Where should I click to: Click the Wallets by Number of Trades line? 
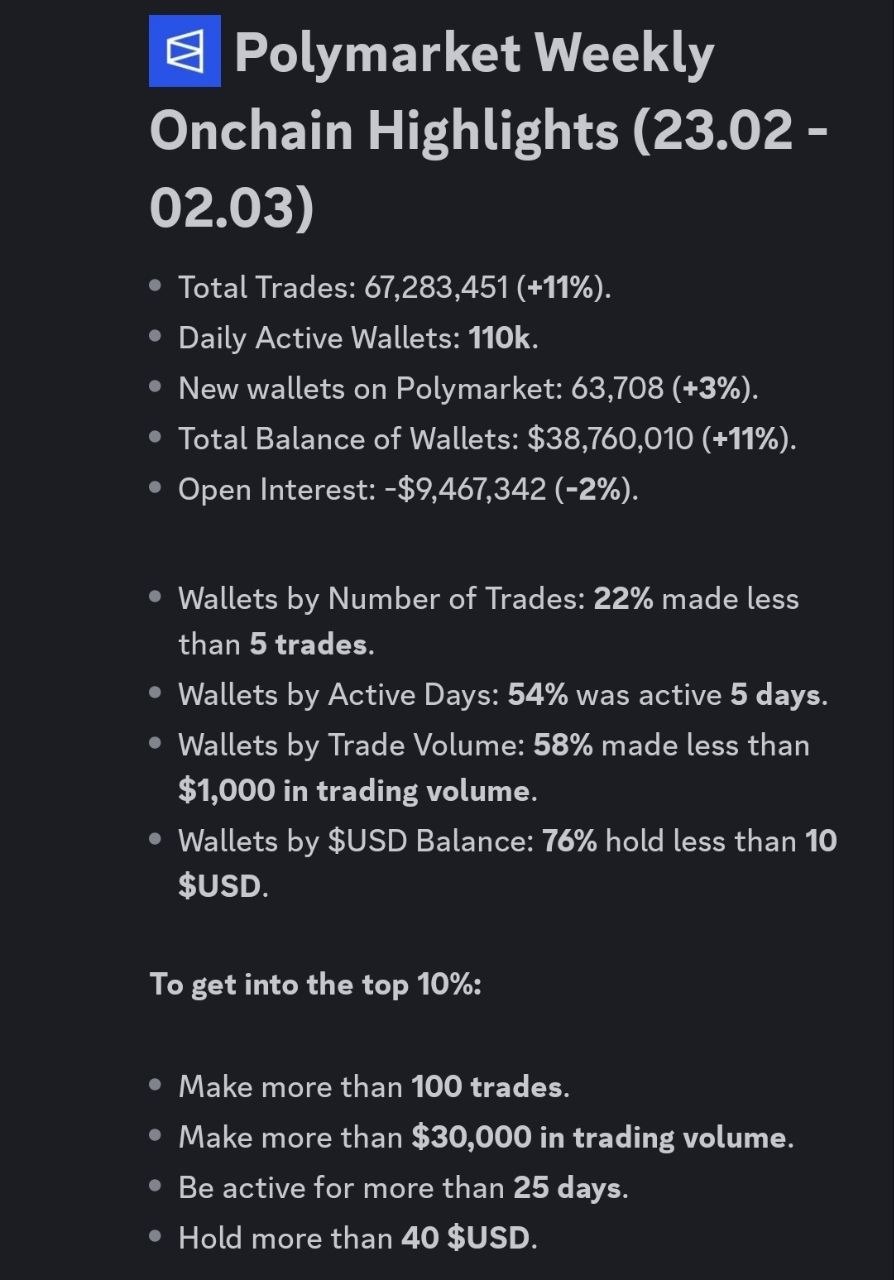click(488, 621)
